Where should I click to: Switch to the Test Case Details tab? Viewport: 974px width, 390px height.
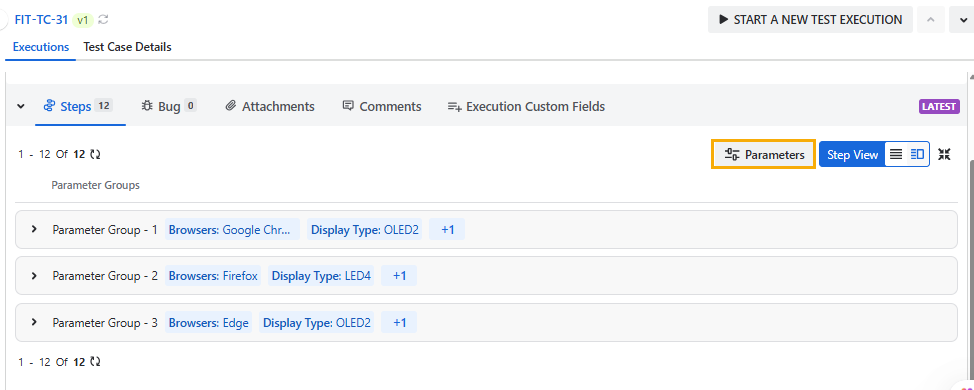(127, 47)
